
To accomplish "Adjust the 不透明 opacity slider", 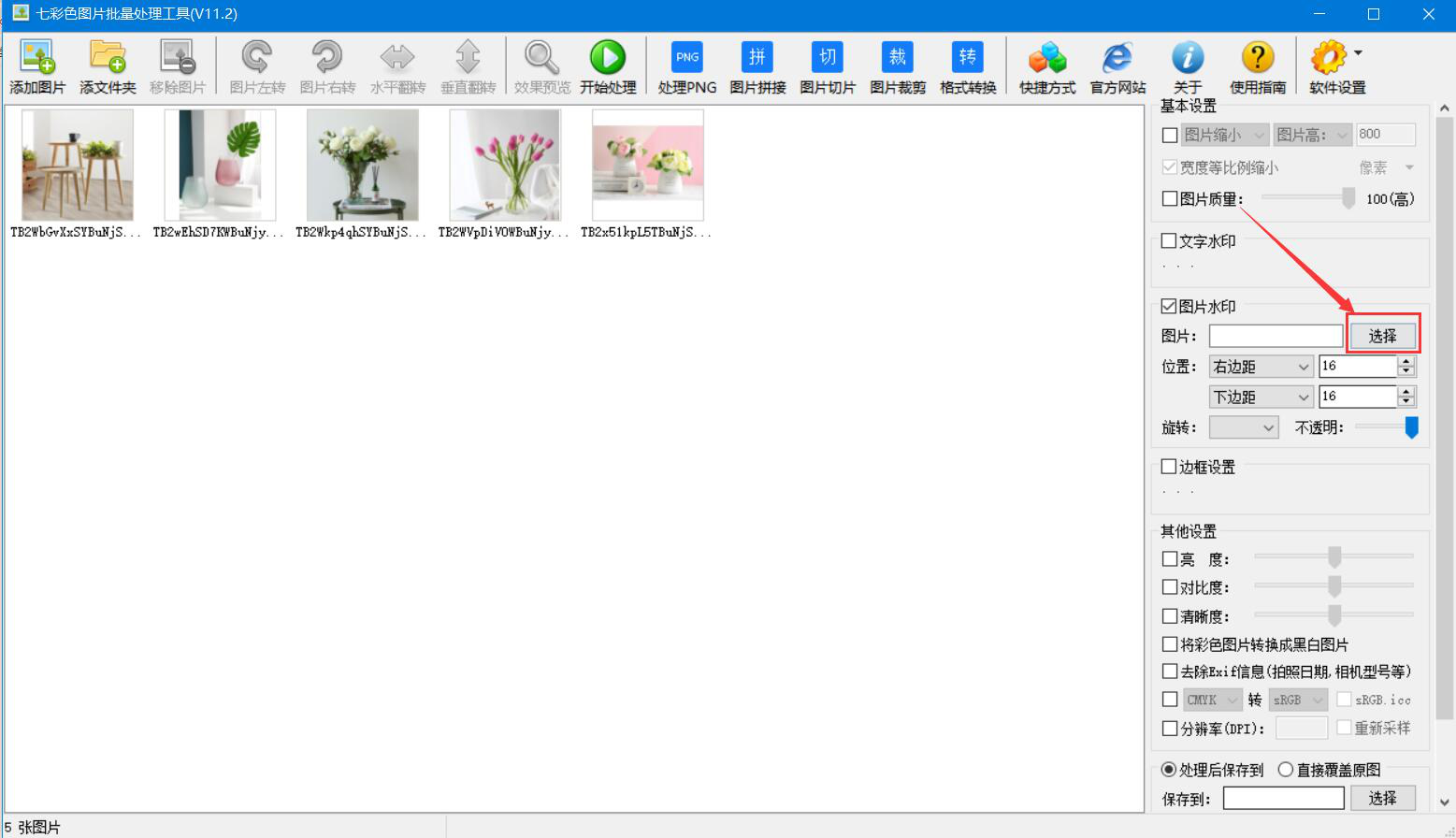I will pos(1411,427).
